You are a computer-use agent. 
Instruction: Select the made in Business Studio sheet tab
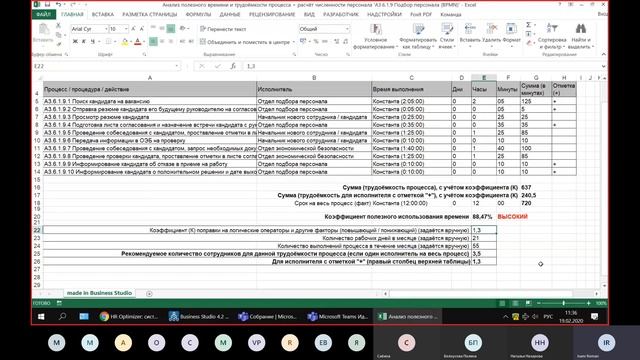[99, 293]
